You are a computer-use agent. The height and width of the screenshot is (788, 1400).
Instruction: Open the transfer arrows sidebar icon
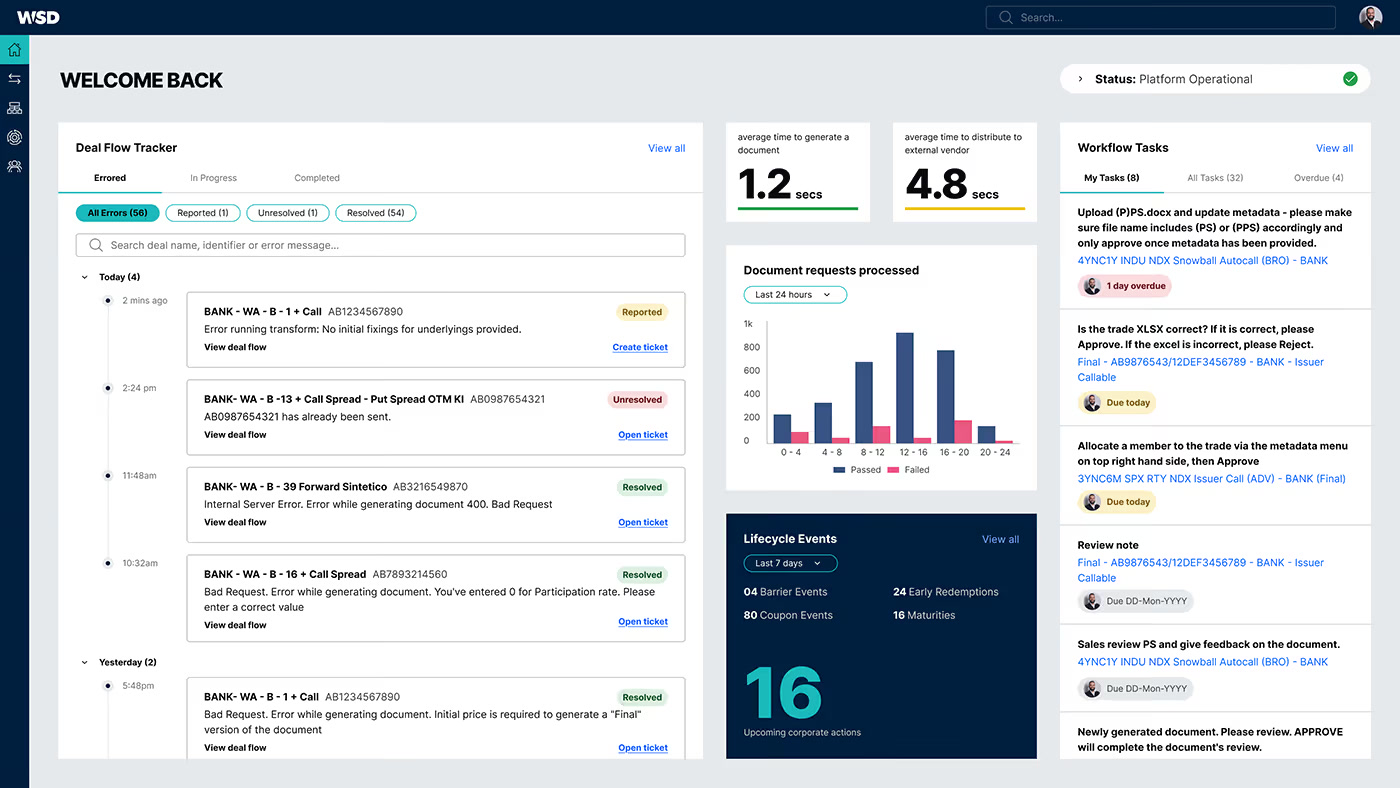pos(14,78)
